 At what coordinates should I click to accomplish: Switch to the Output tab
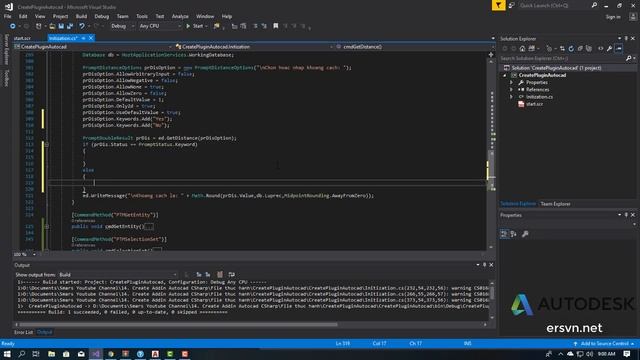click(44, 332)
